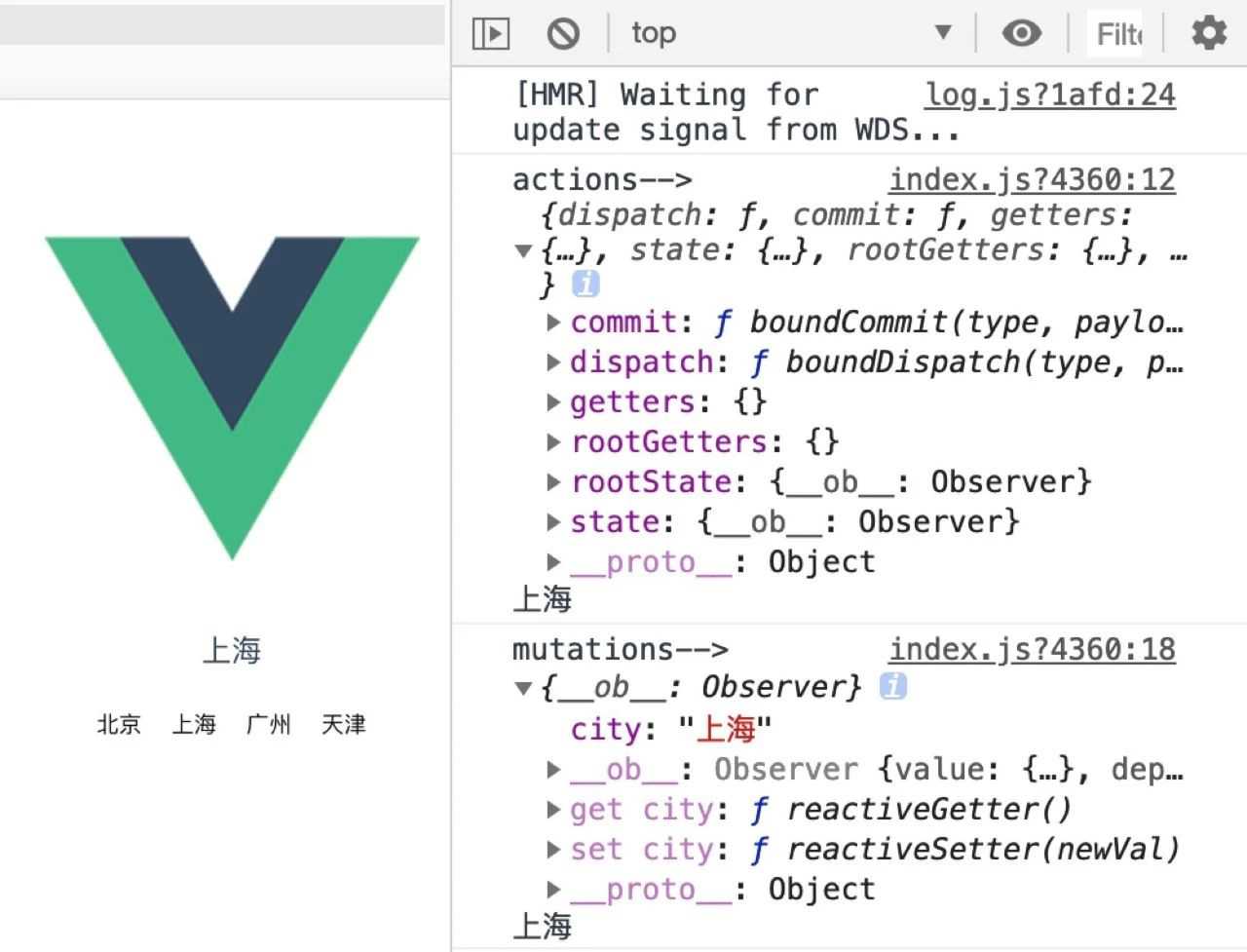Expand the set city reactiveSetter row

[553, 850]
